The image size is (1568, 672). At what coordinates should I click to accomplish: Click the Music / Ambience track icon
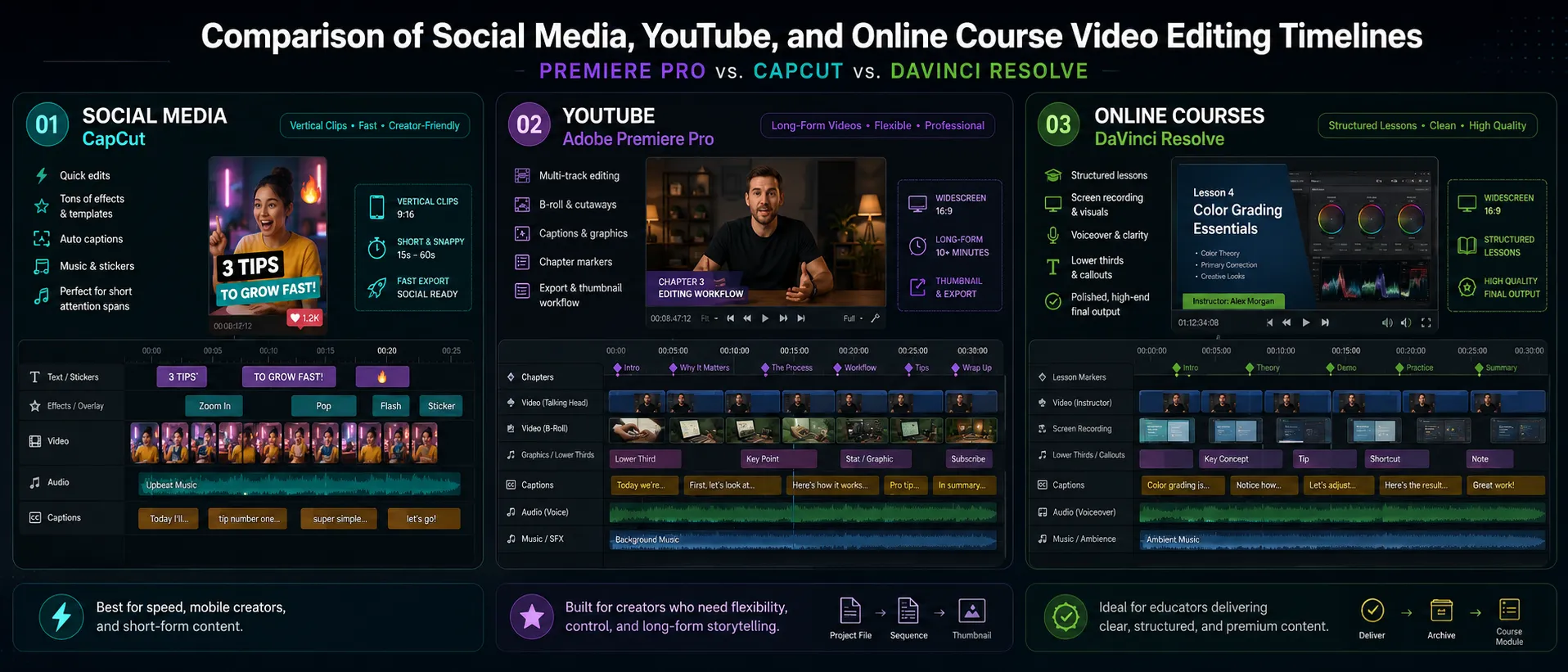click(x=1043, y=539)
